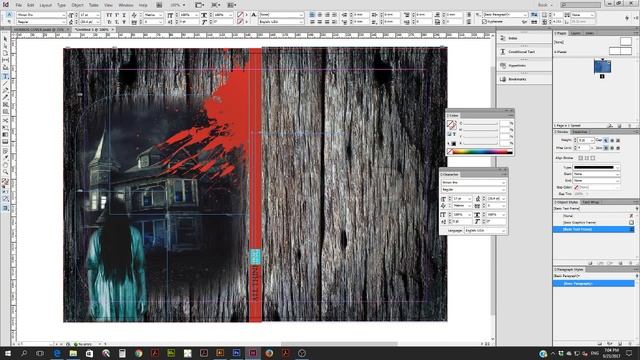640x360 pixels.
Task: Open the Object menu
Action: point(77,5)
